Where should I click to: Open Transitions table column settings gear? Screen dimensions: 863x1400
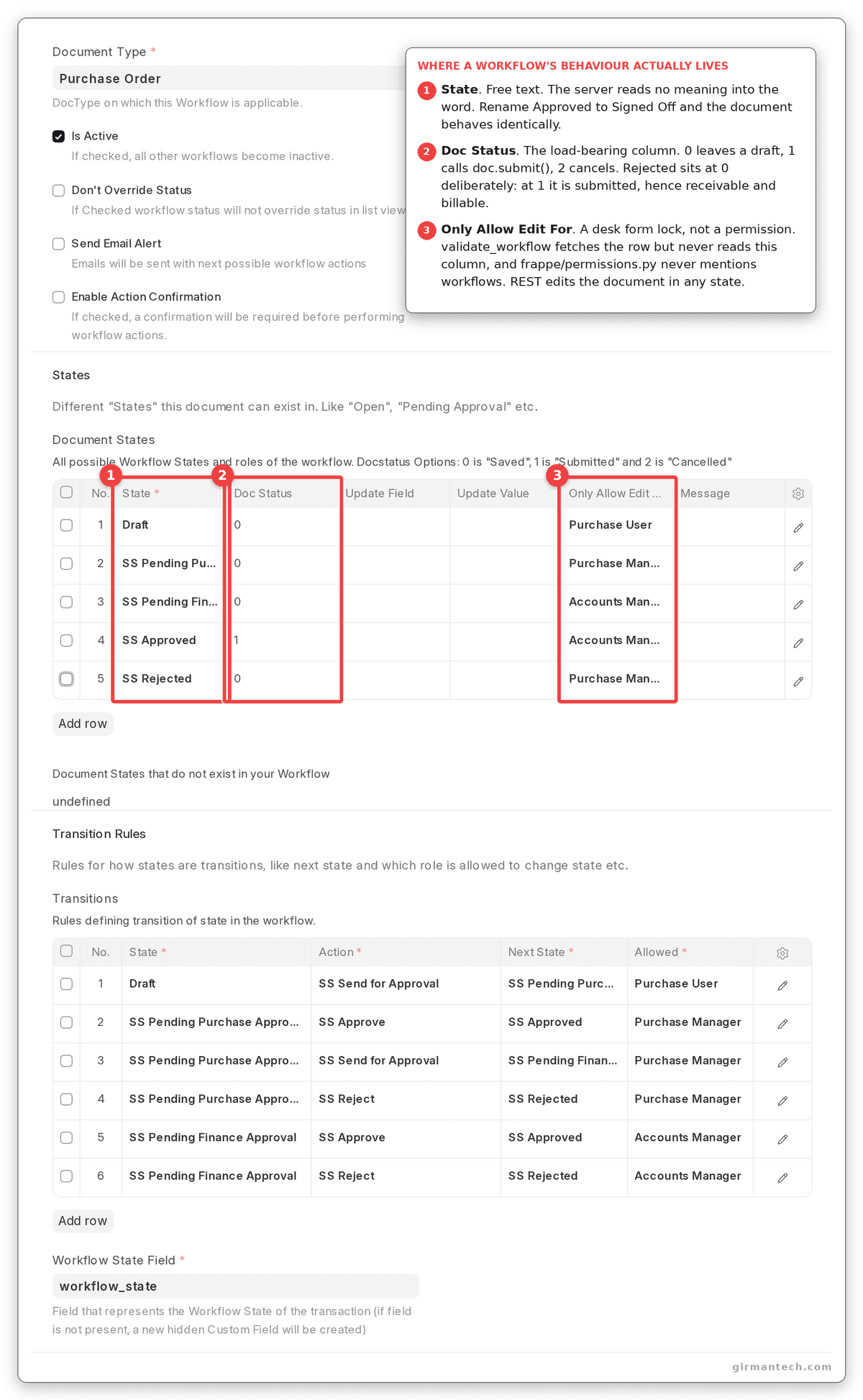[782, 953]
